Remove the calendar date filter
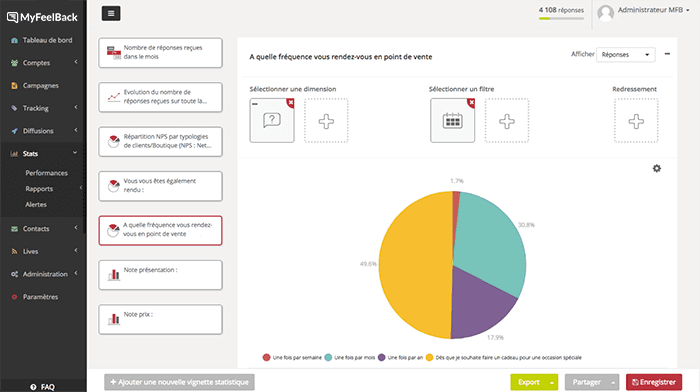Viewport: 700px width, 392px height. [471, 103]
